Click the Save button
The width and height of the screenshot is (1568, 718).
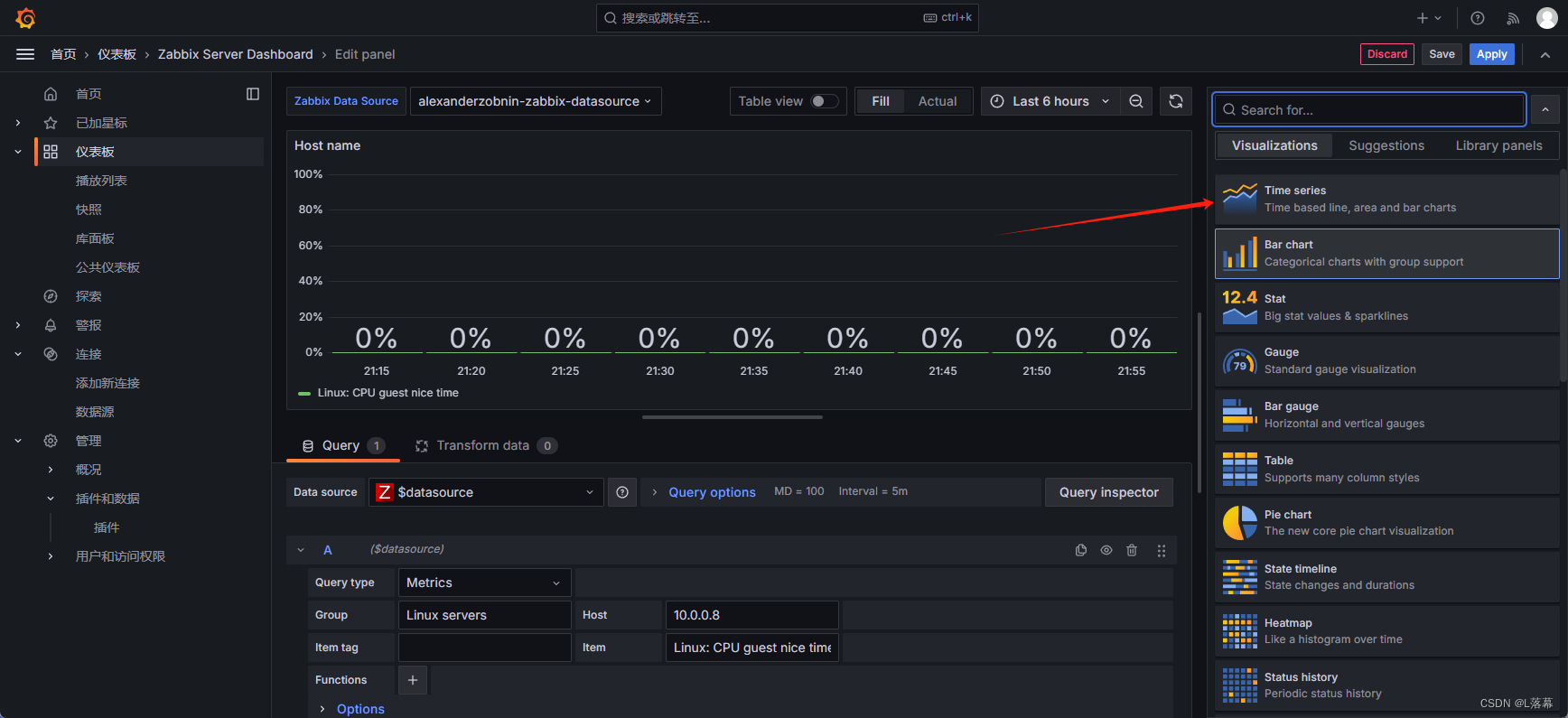point(1442,54)
